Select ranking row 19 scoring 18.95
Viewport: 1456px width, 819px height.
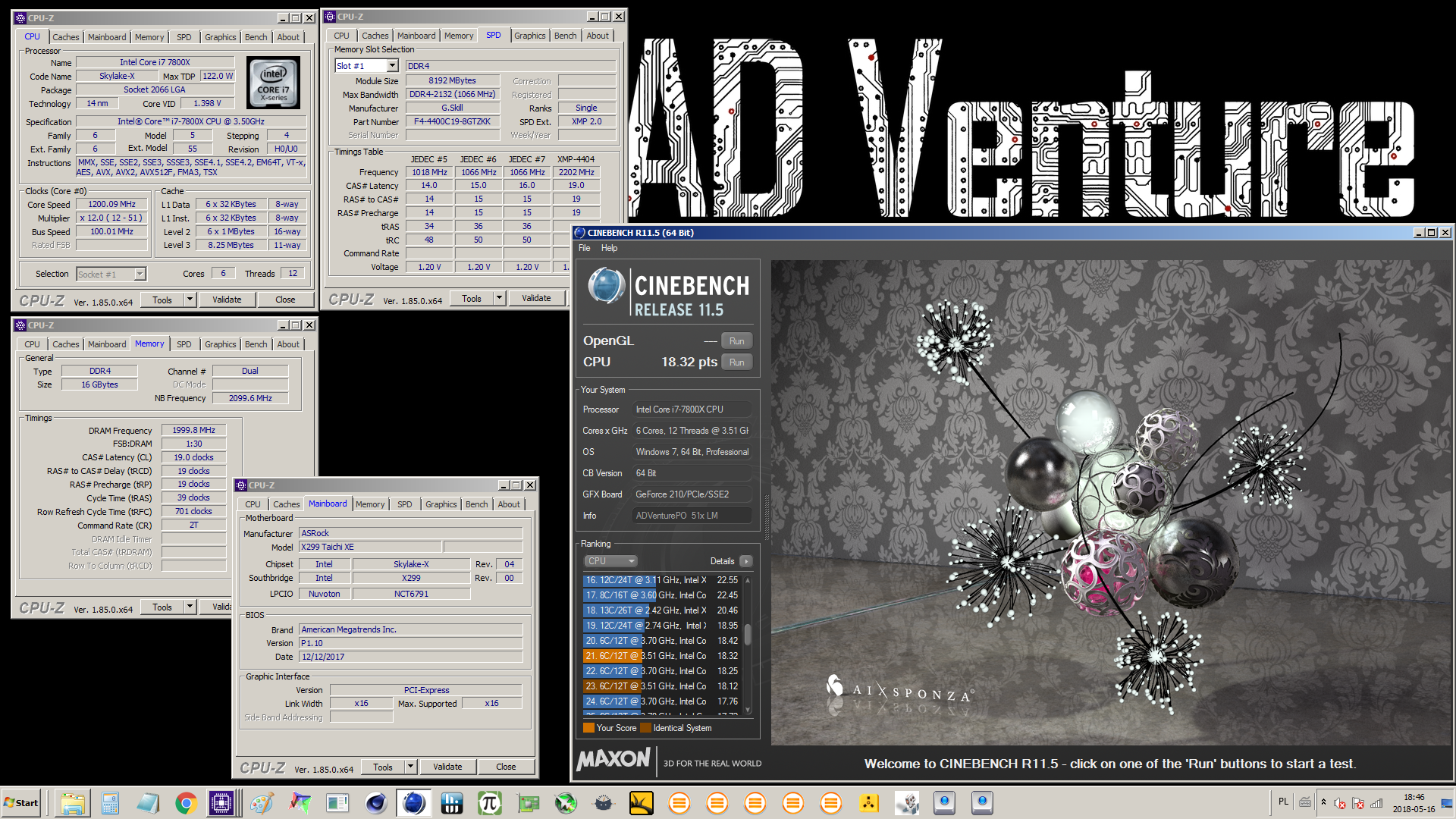click(662, 626)
